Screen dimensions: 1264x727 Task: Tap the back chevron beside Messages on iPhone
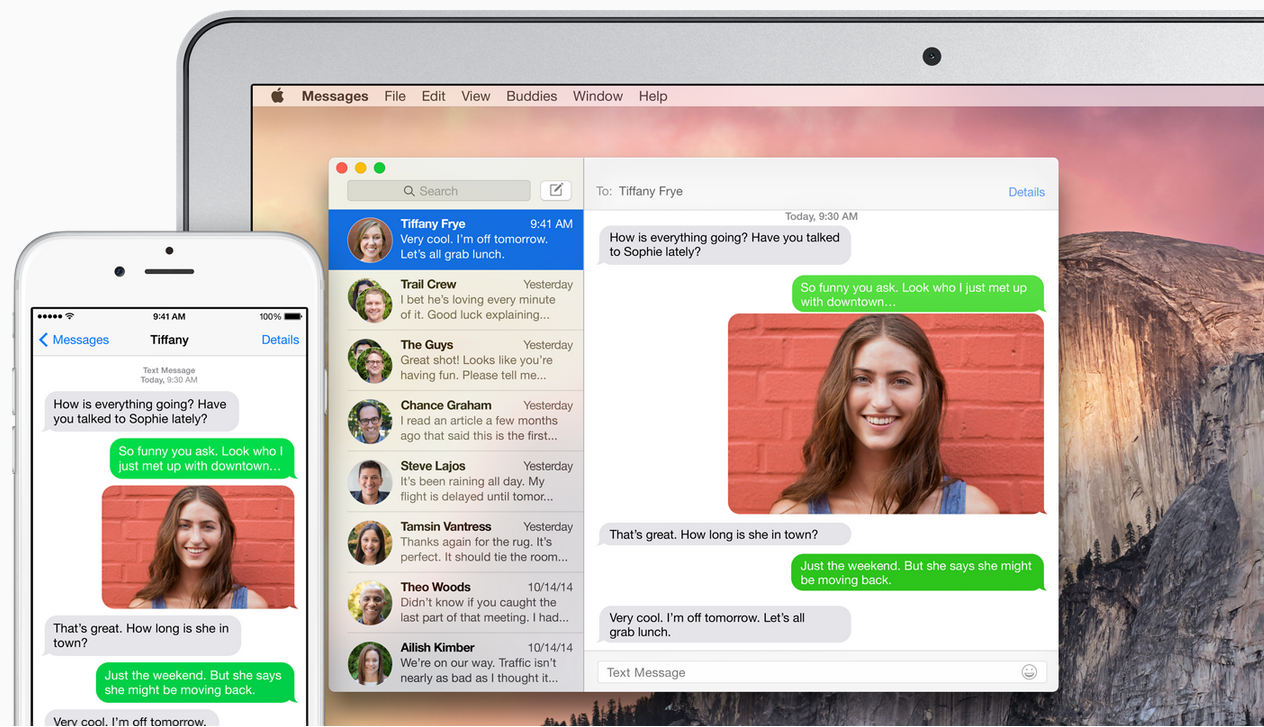point(44,340)
